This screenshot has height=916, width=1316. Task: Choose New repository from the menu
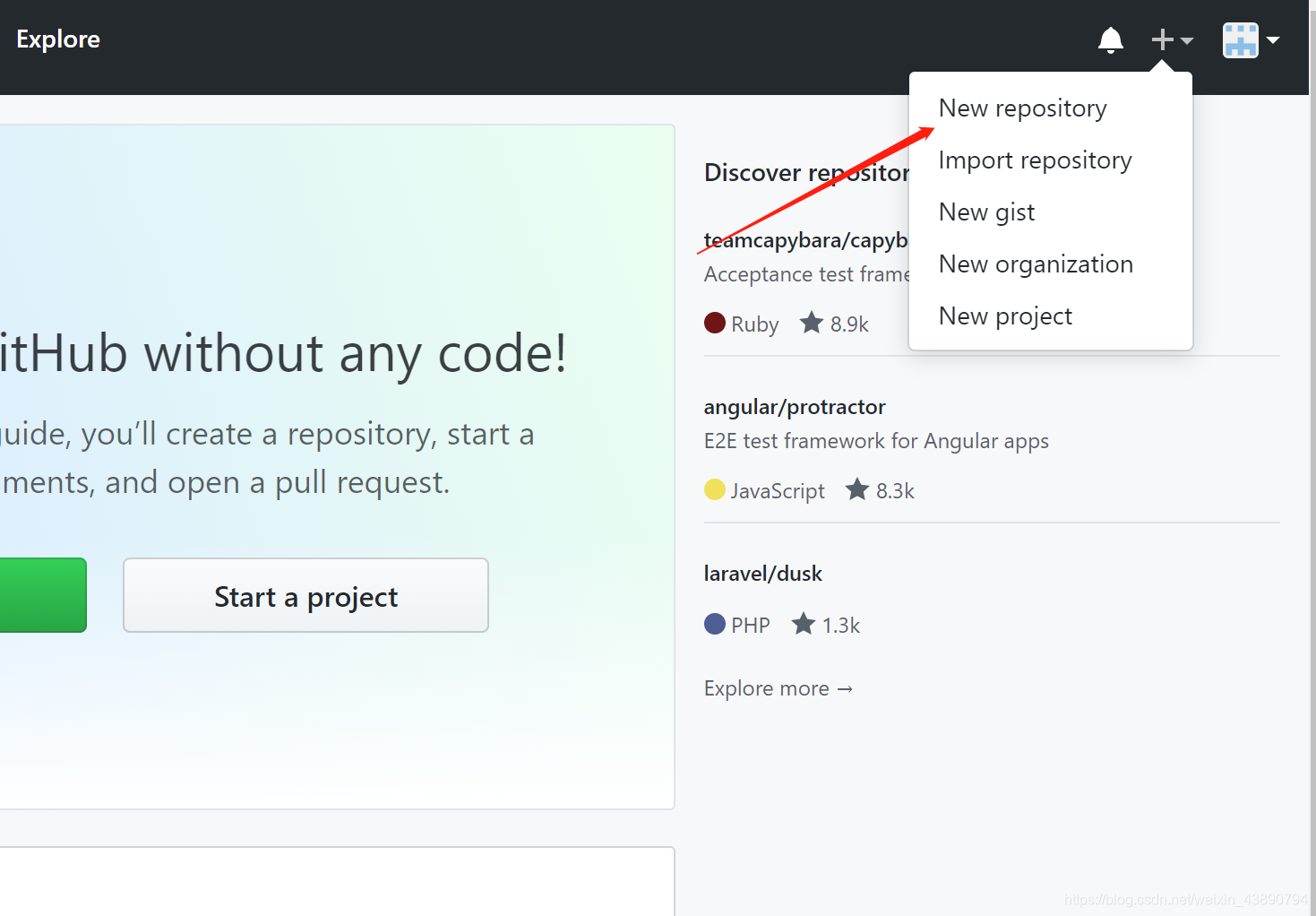[1050, 108]
